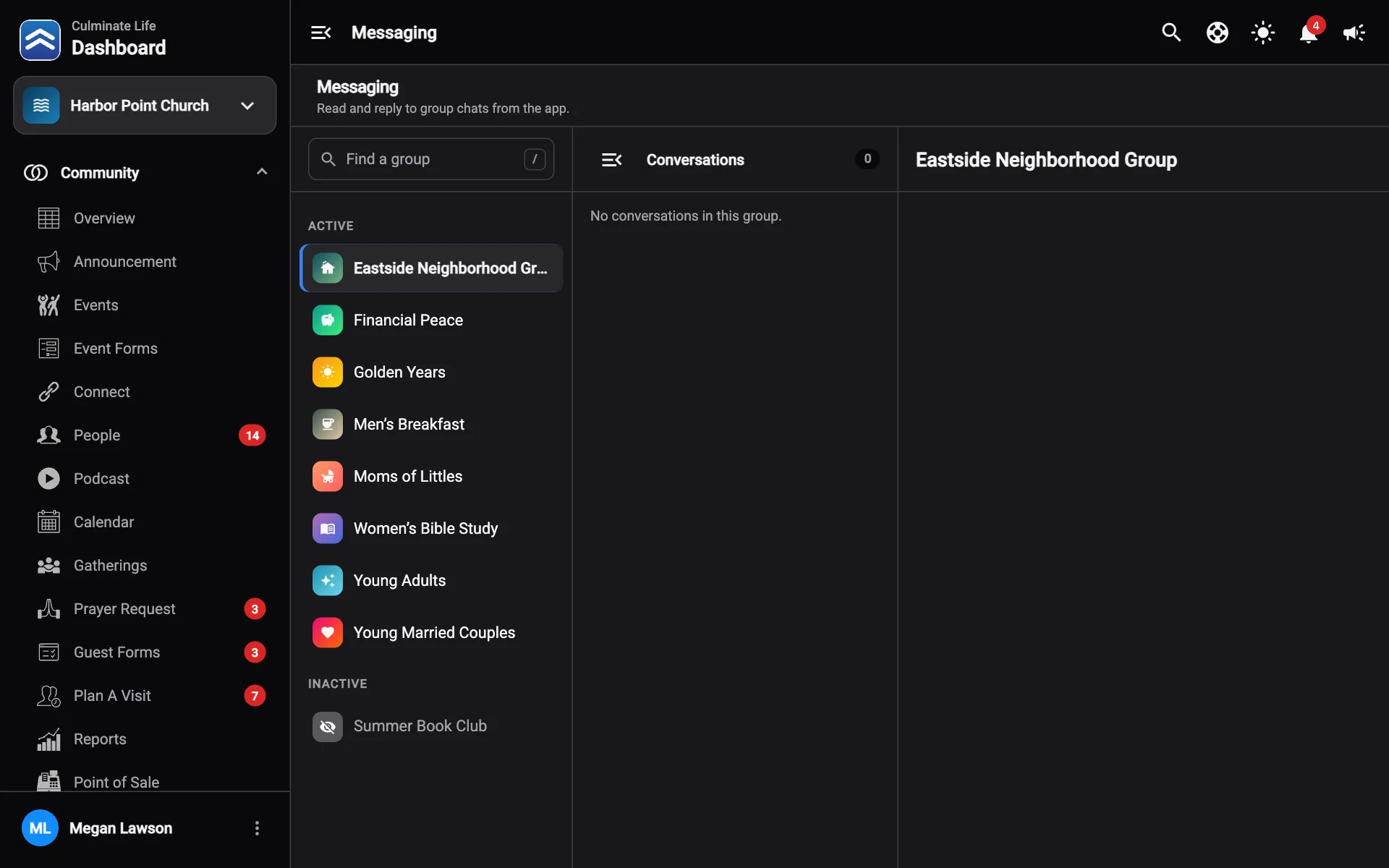
Task: Select the Financial Peace group
Action: [x=431, y=320]
